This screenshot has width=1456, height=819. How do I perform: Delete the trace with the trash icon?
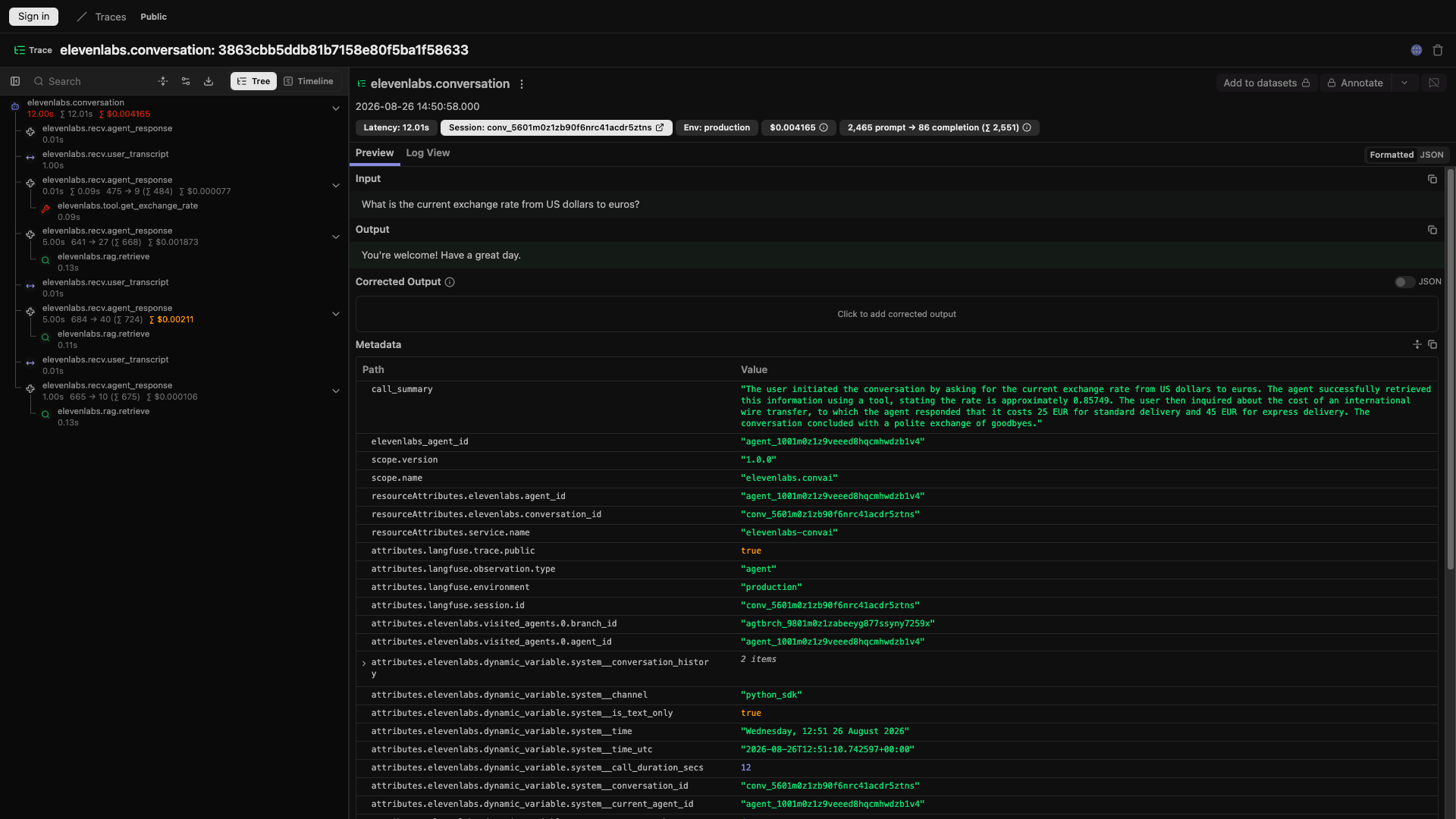click(x=1438, y=50)
